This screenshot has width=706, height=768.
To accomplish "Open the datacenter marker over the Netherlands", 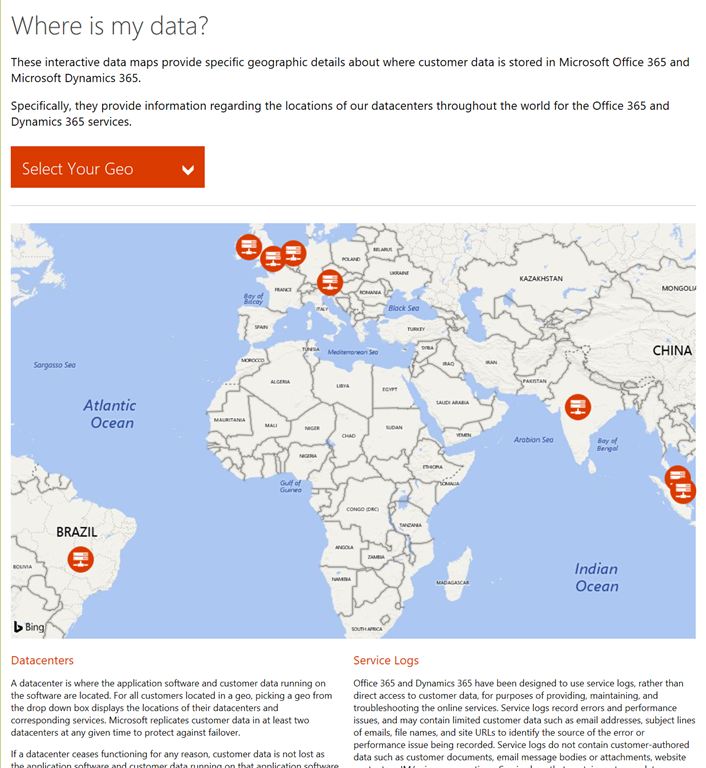I will coord(293,253).
